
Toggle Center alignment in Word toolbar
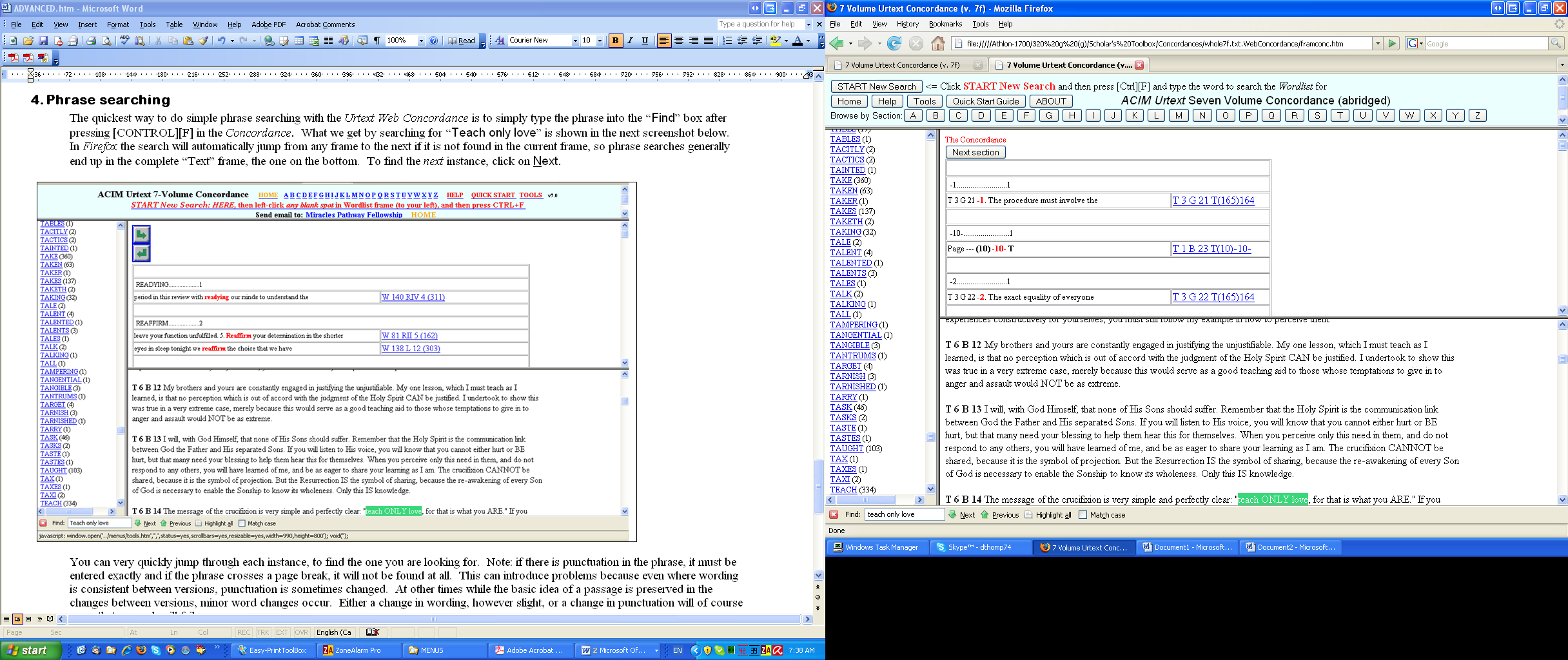678,41
